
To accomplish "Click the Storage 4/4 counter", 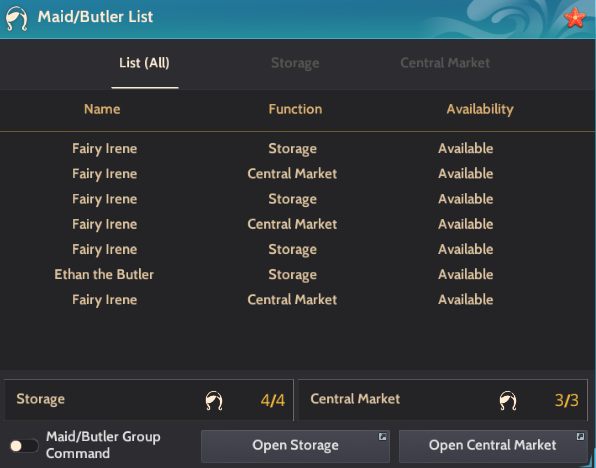I will tap(149, 400).
